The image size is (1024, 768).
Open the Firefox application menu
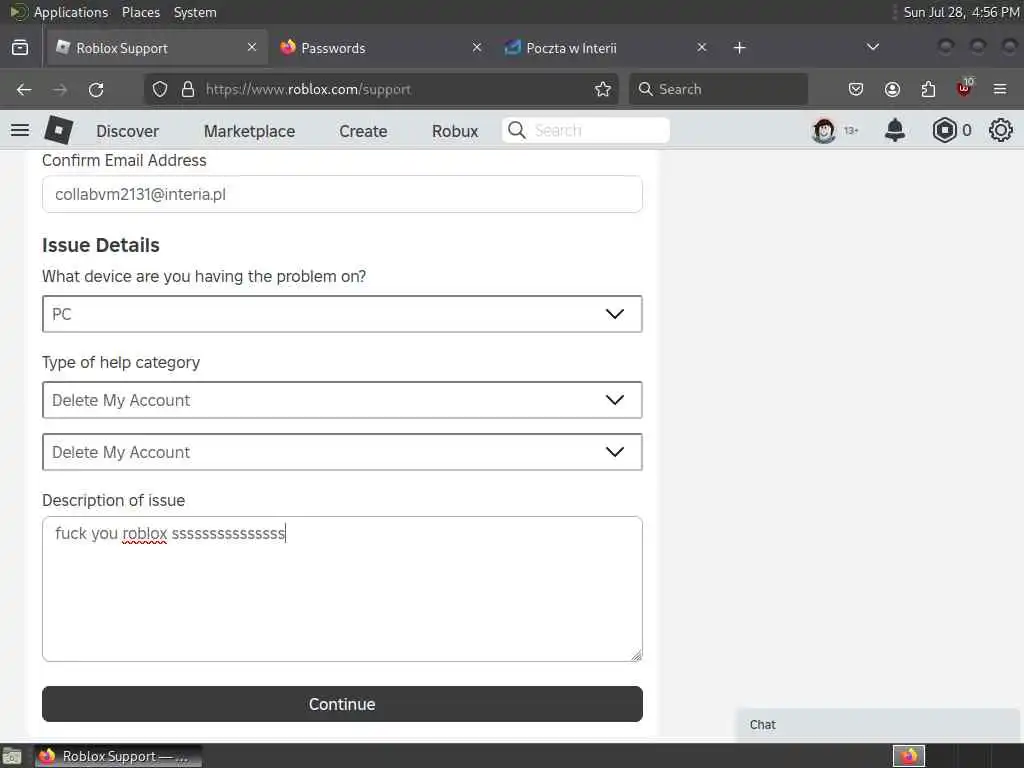[x=1000, y=89]
